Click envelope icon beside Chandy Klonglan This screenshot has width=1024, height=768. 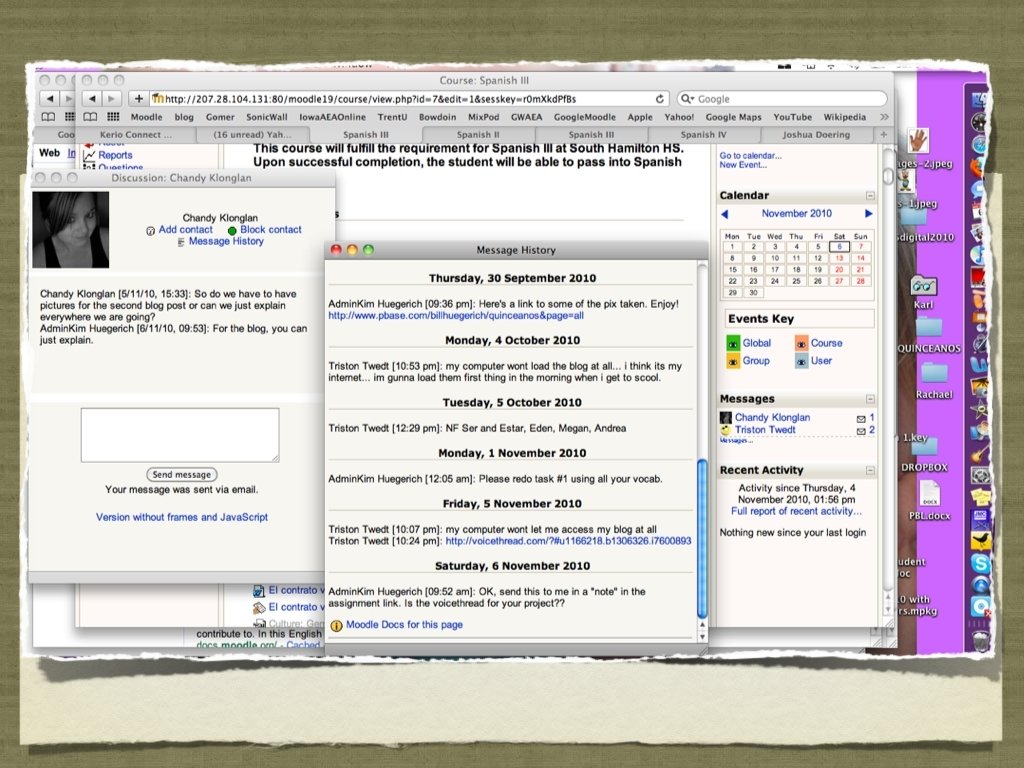tap(861, 419)
